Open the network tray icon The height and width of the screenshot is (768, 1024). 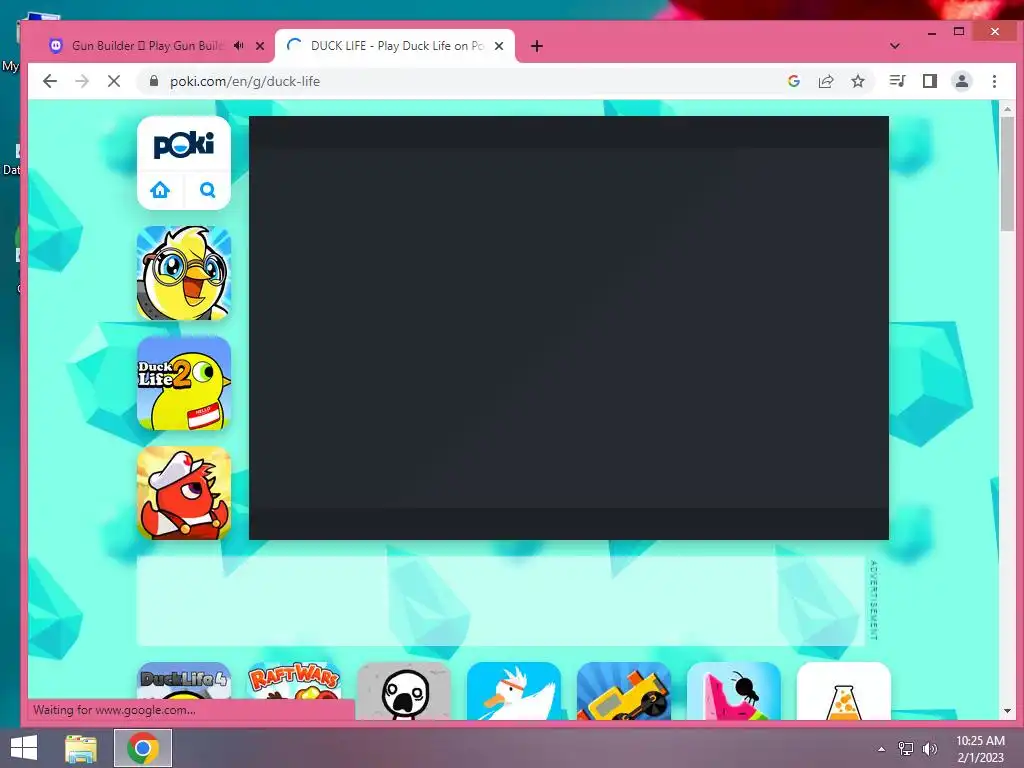(x=906, y=749)
